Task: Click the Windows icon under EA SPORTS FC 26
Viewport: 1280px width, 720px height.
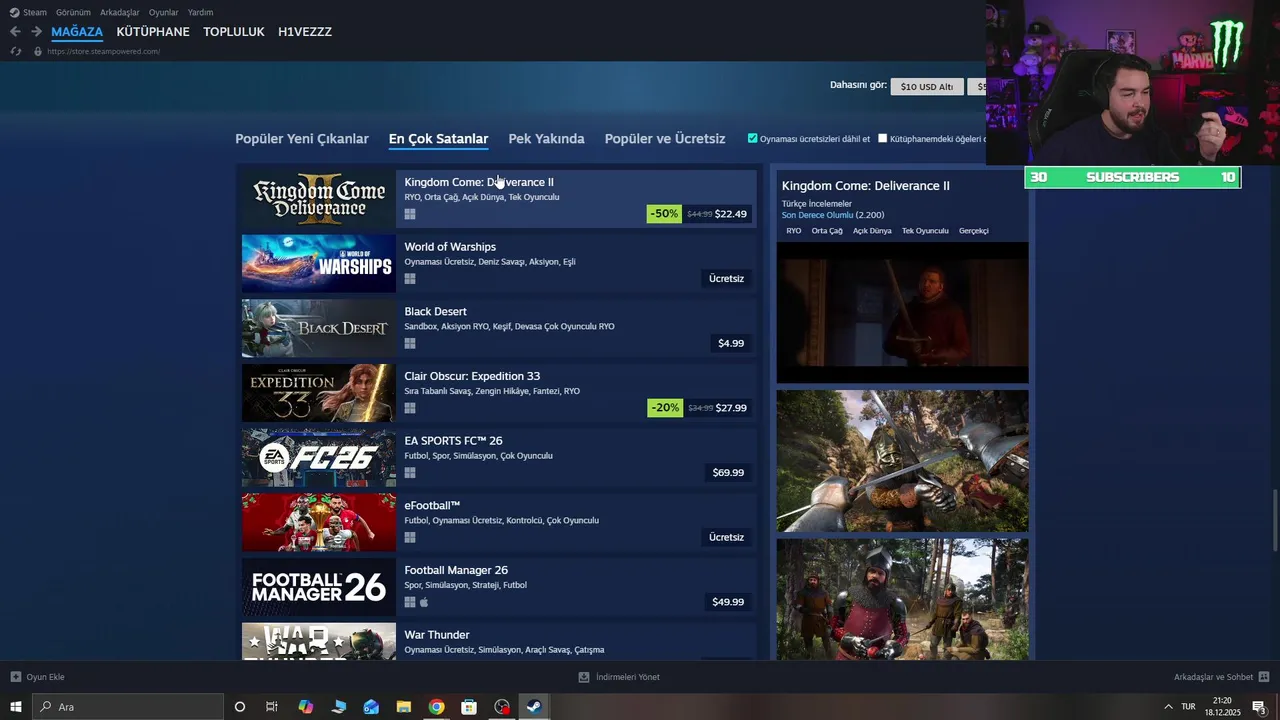Action: click(410, 472)
